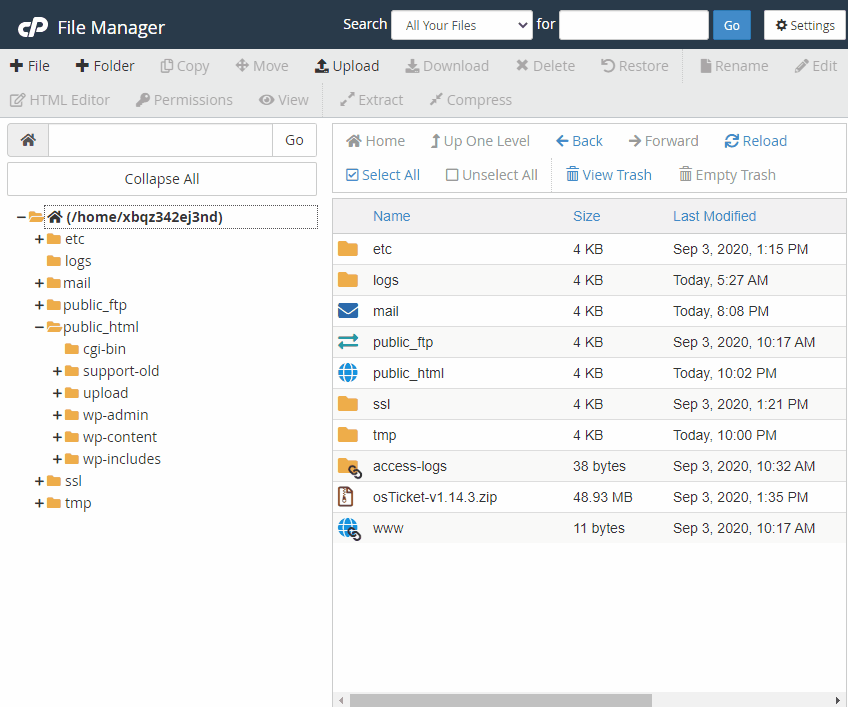Click the public_html globe icon in list
Viewport: 848px width, 707px height.
pos(348,373)
